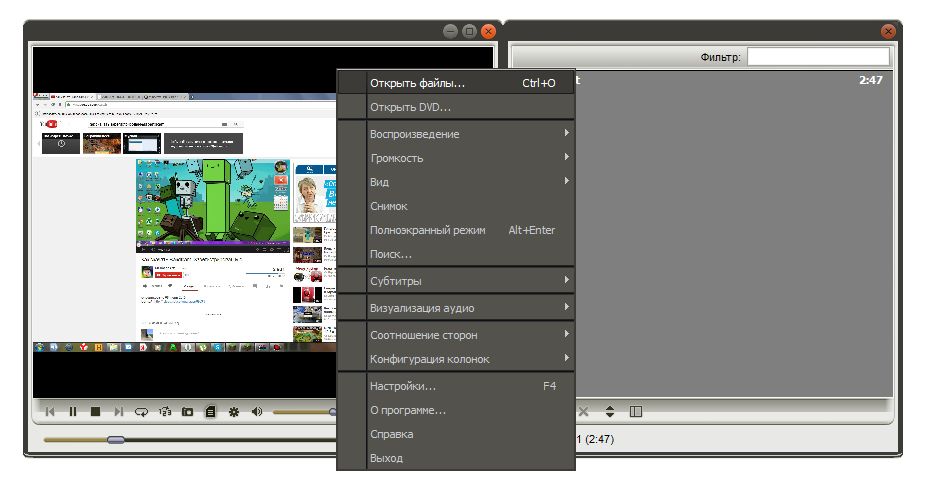Expand the Субтитры submenu

(455, 281)
